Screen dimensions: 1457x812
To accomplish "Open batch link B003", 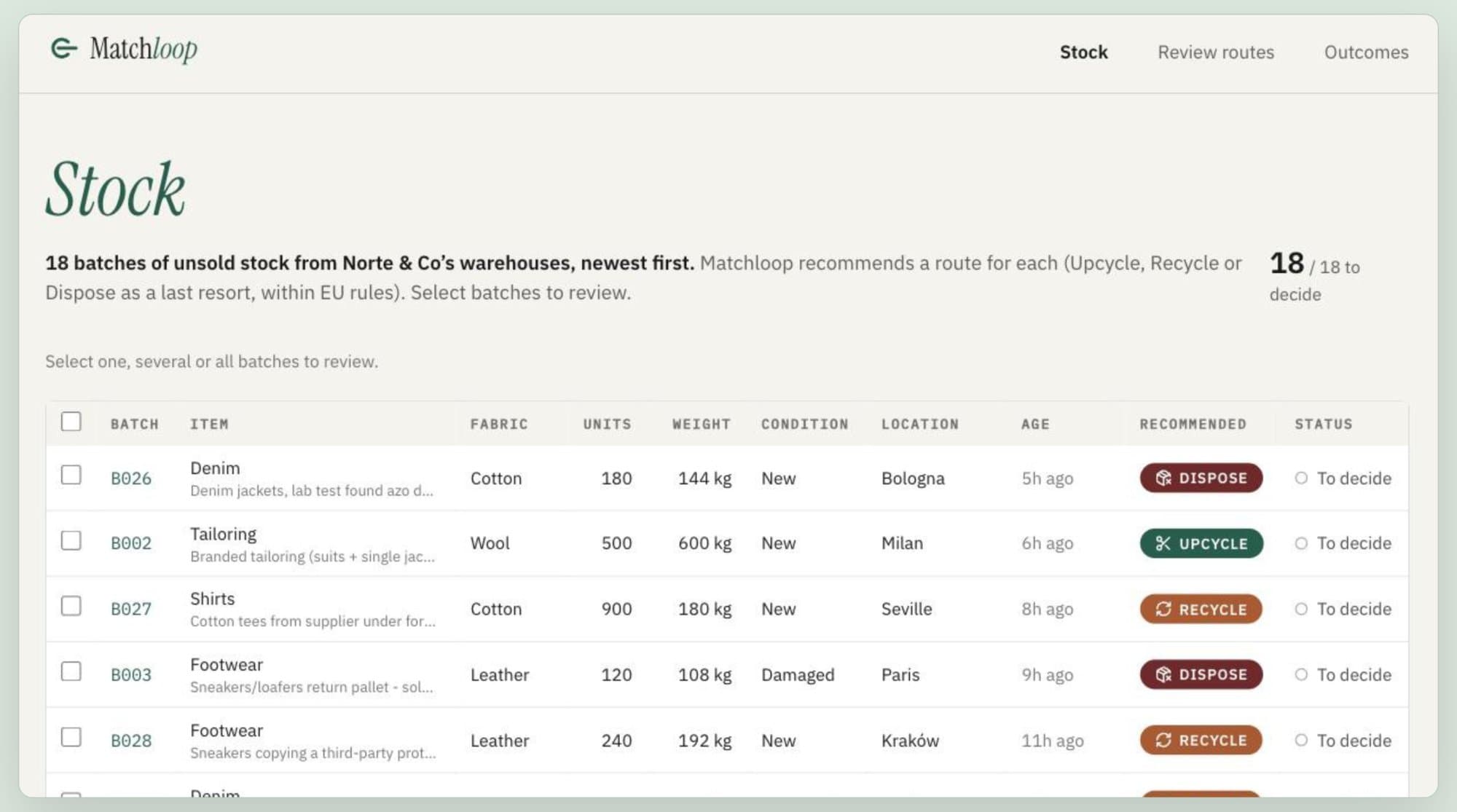I will (131, 675).
